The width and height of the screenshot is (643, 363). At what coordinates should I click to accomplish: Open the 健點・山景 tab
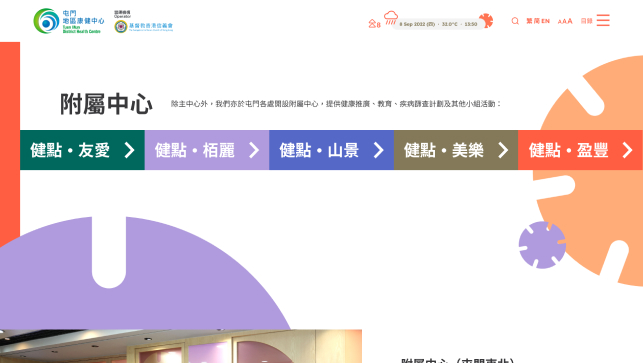point(332,150)
